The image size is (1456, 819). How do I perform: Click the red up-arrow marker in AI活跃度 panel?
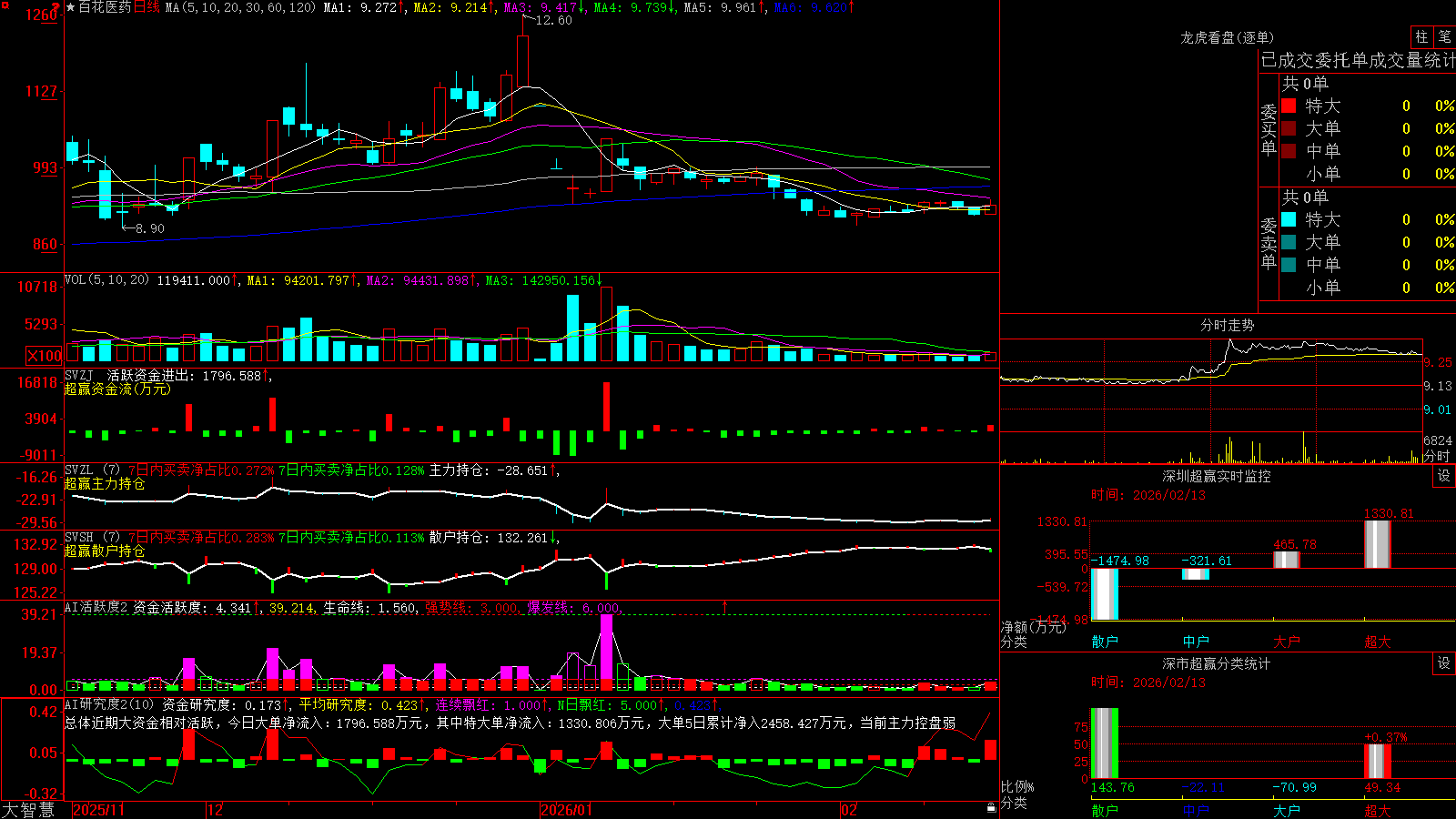click(x=725, y=606)
